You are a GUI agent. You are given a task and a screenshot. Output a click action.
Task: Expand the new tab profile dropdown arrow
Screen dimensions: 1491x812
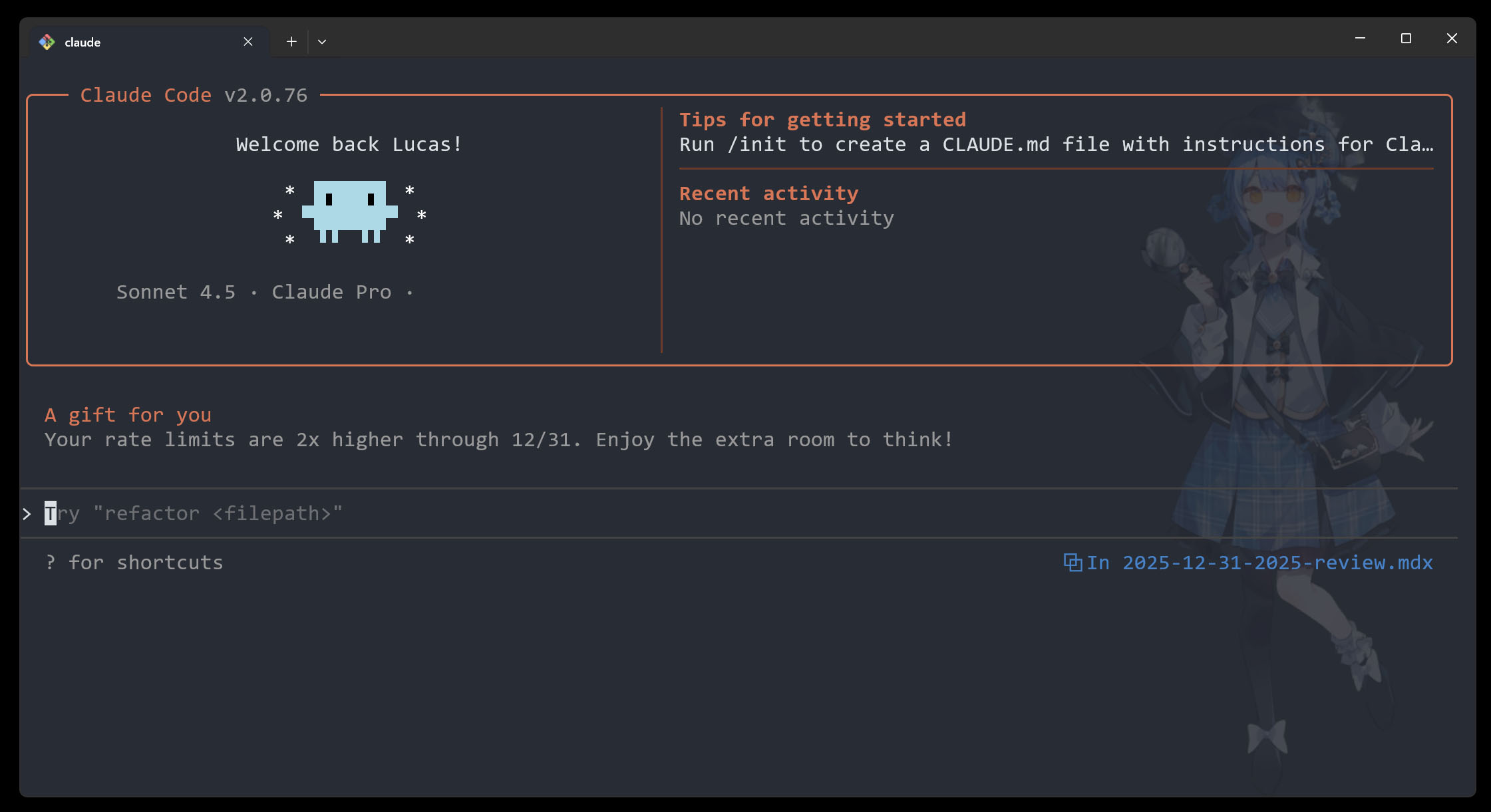pos(322,42)
